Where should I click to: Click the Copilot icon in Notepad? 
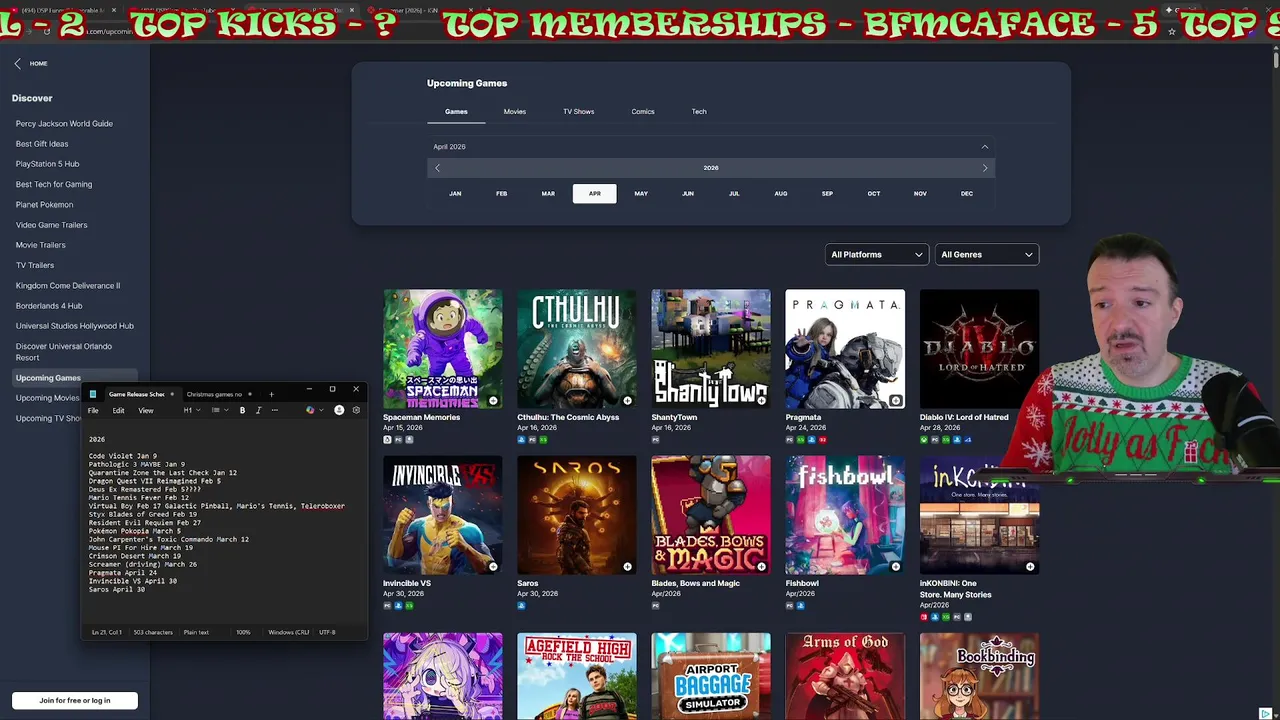pos(310,410)
